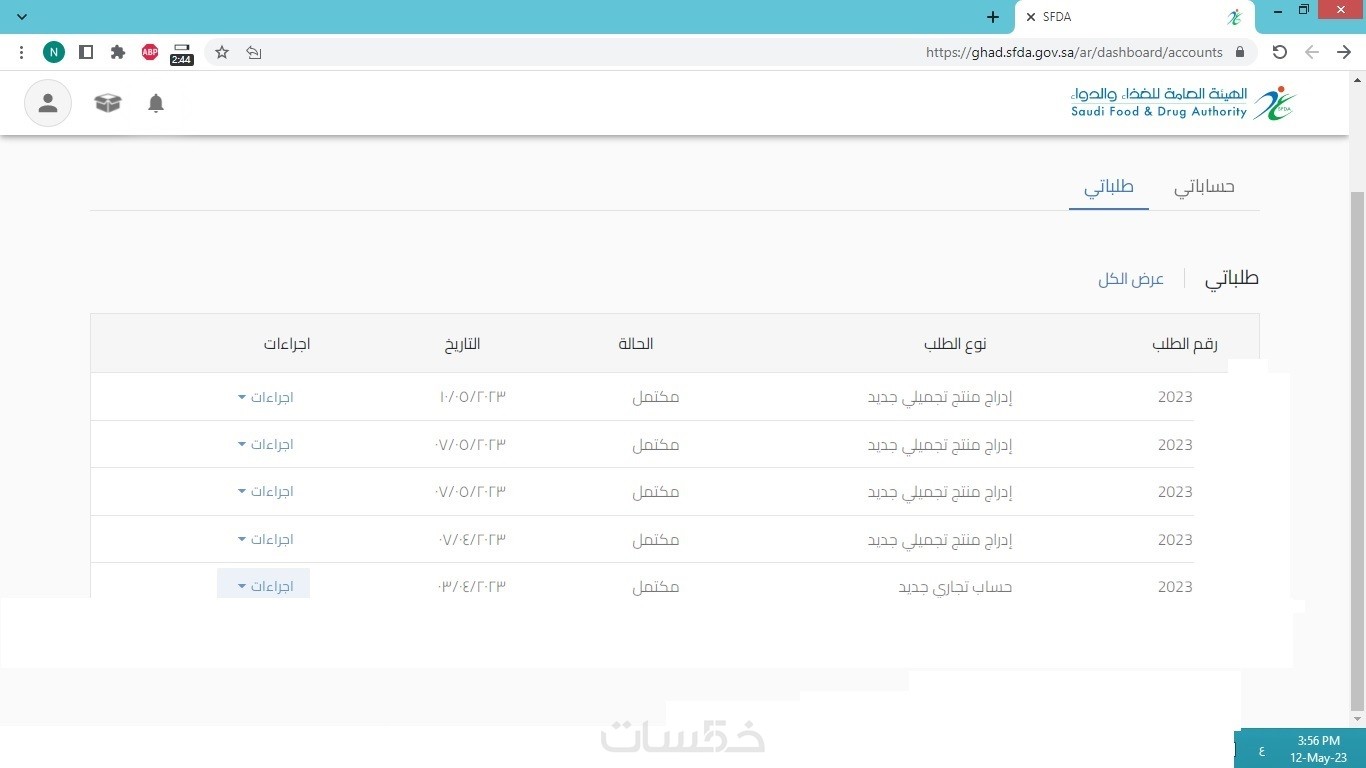
Task: Click the ABP Adblock Plus extension icon
Action: pyautogui.click(x=150, y=52)
